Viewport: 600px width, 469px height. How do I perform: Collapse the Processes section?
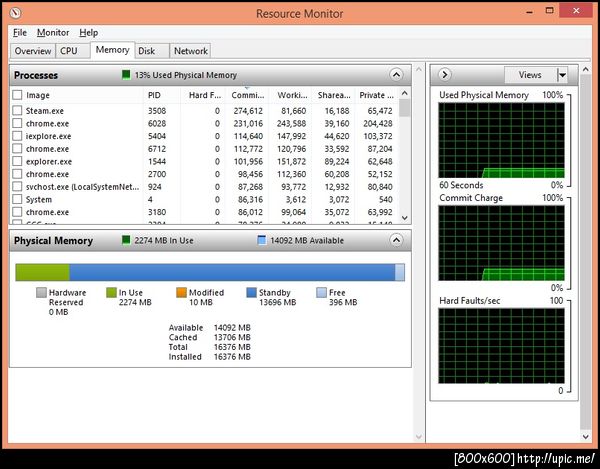click(396, 75)
